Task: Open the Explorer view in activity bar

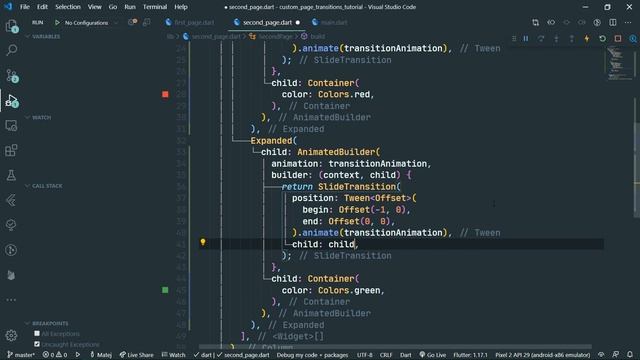Action: click(11, 26)
